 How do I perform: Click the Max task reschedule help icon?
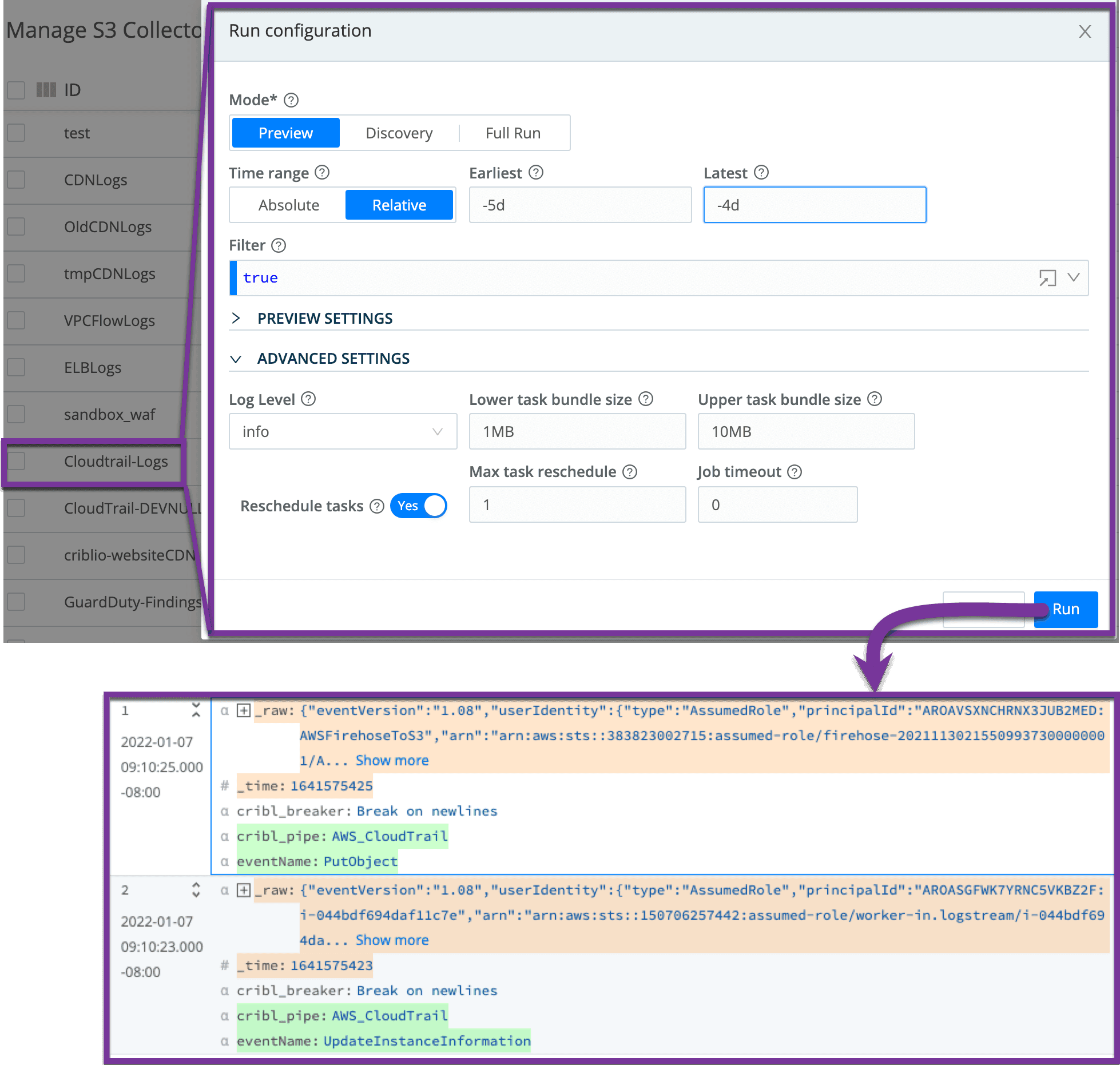tap(630, 472)
